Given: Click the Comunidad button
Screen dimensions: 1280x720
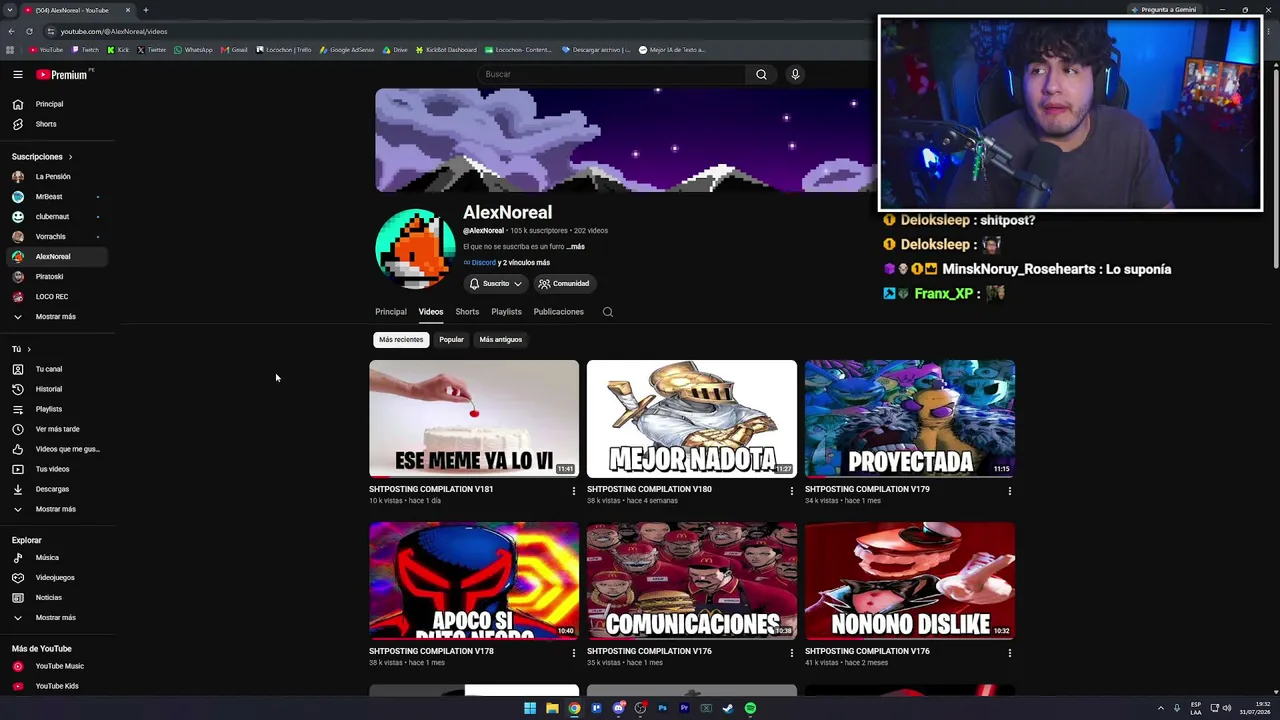Looking at the screenshot, I should 564,284.
